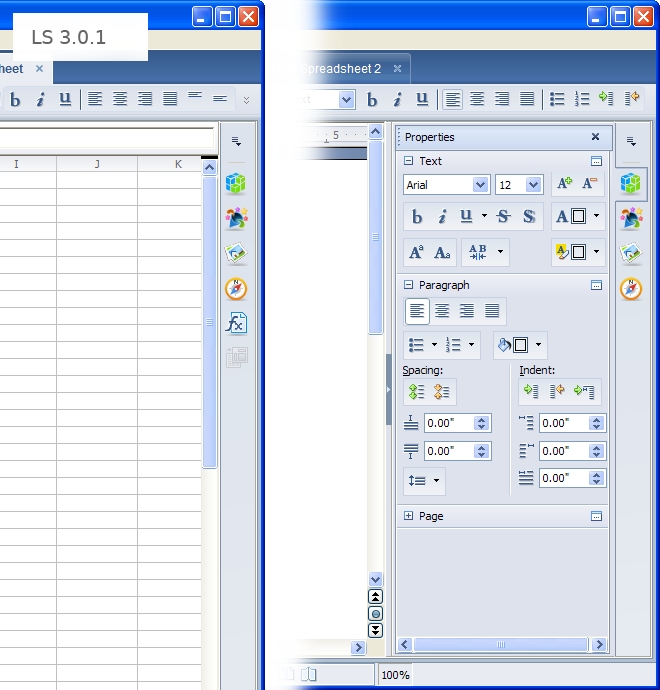This screenshot has height=690, width=660.
Task: Click toolbar Decrease Indent icon in right window
Action: [632, 98]
